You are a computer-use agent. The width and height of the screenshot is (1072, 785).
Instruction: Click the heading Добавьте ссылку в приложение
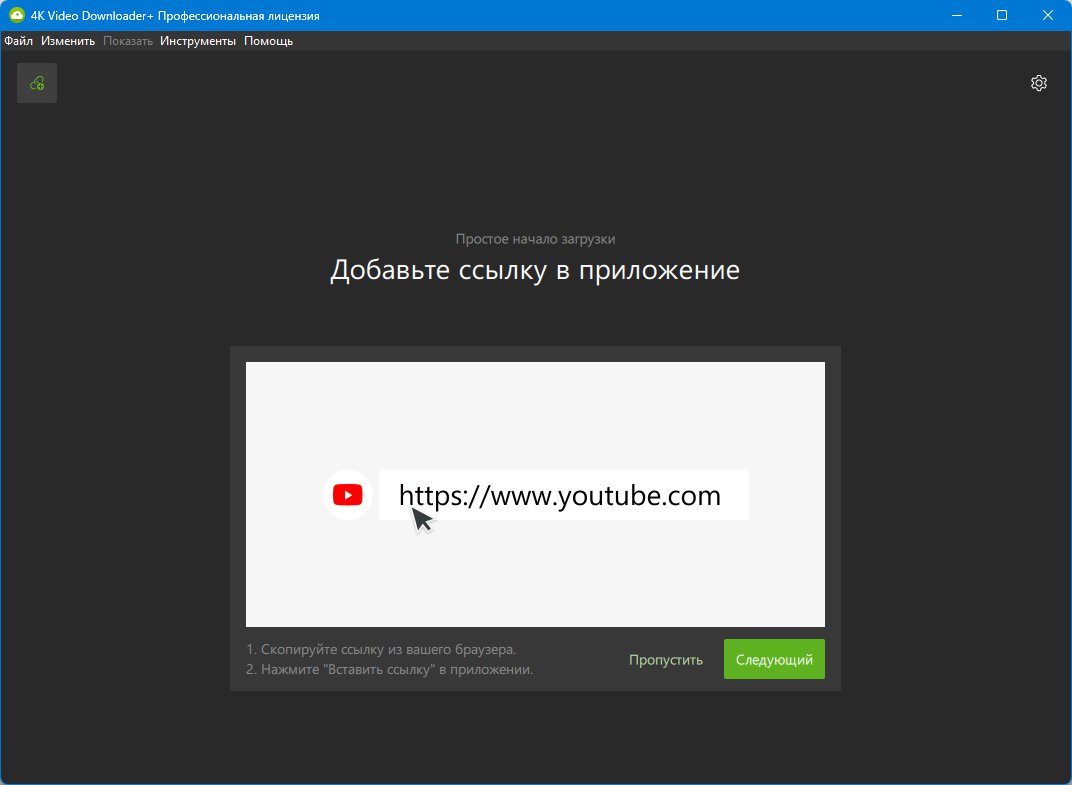[x=535, y=270]
